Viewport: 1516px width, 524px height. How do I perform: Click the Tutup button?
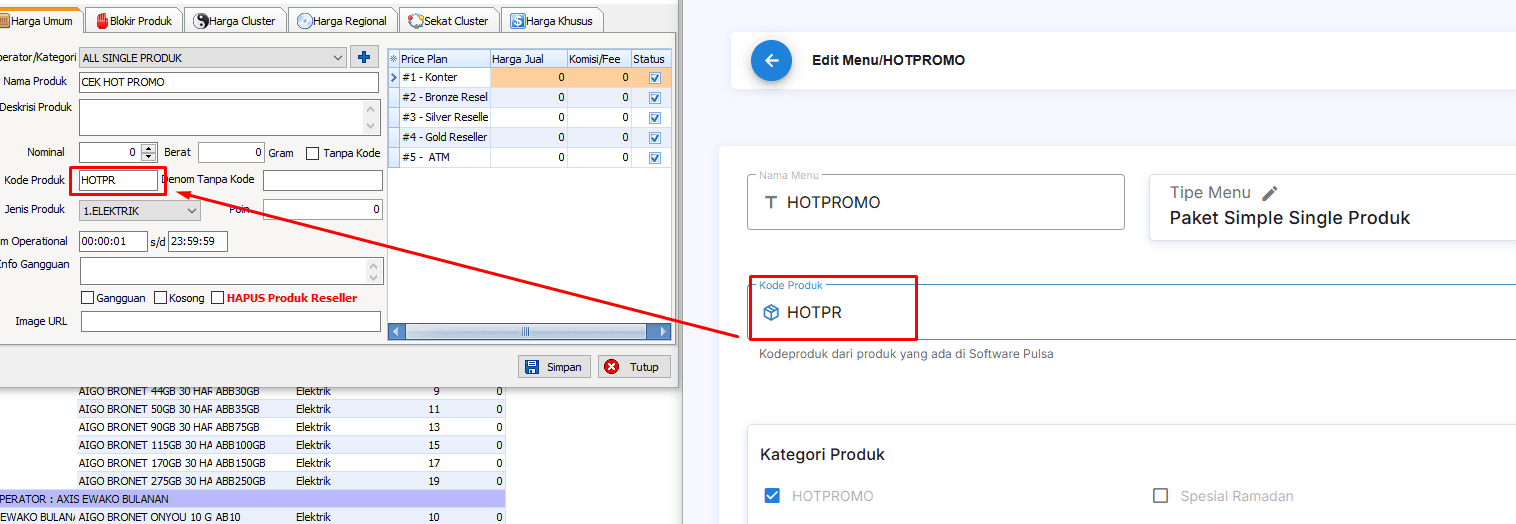tap(634, 367)
